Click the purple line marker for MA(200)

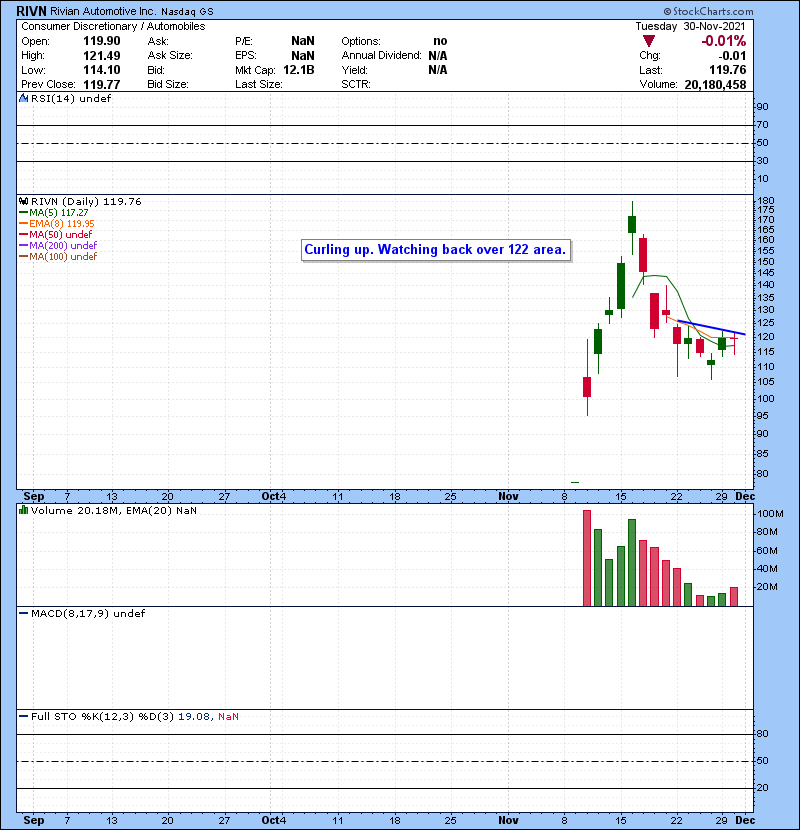(x=23, y=246)
